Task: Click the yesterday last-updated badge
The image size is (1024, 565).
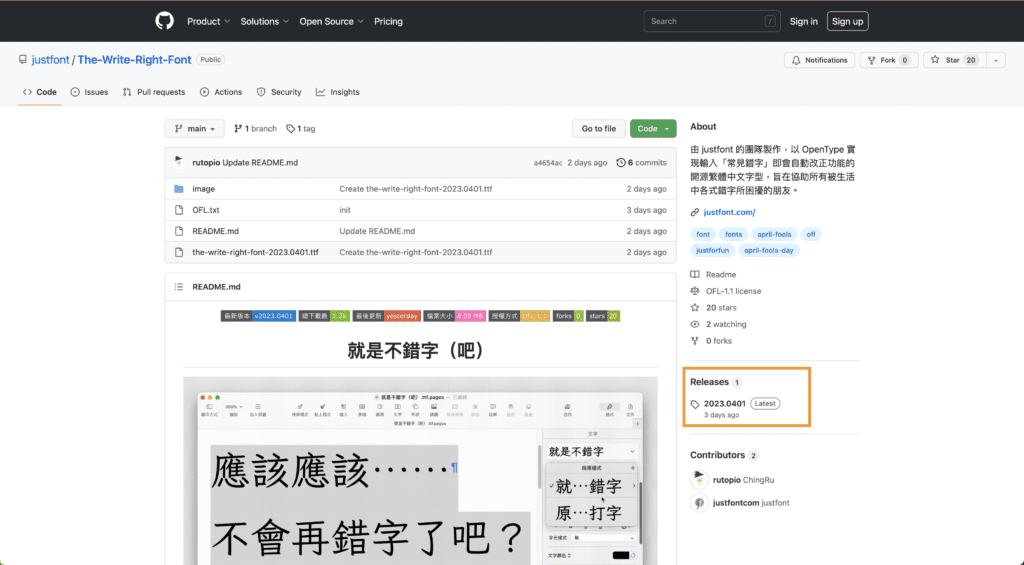Action: (387, 315)
